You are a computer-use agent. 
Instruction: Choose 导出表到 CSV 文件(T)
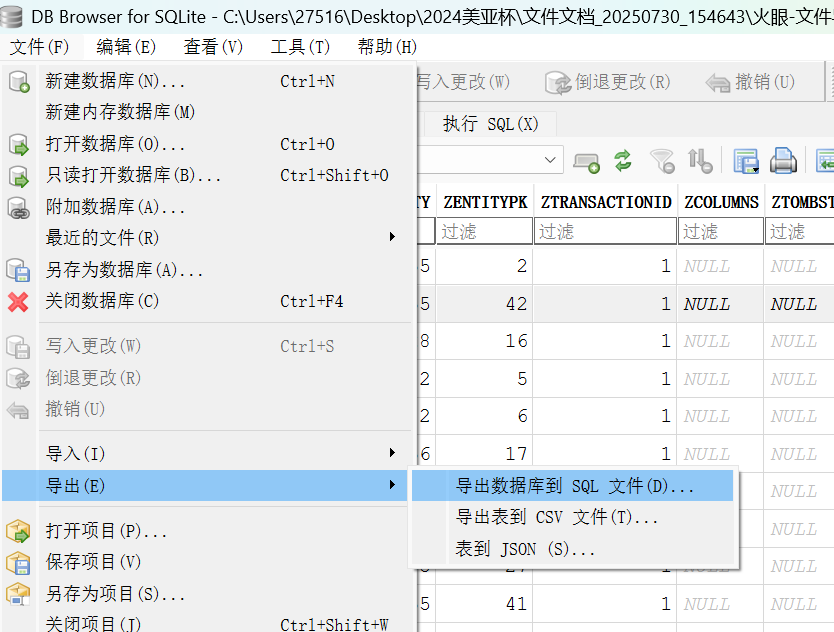click(573, 517)
